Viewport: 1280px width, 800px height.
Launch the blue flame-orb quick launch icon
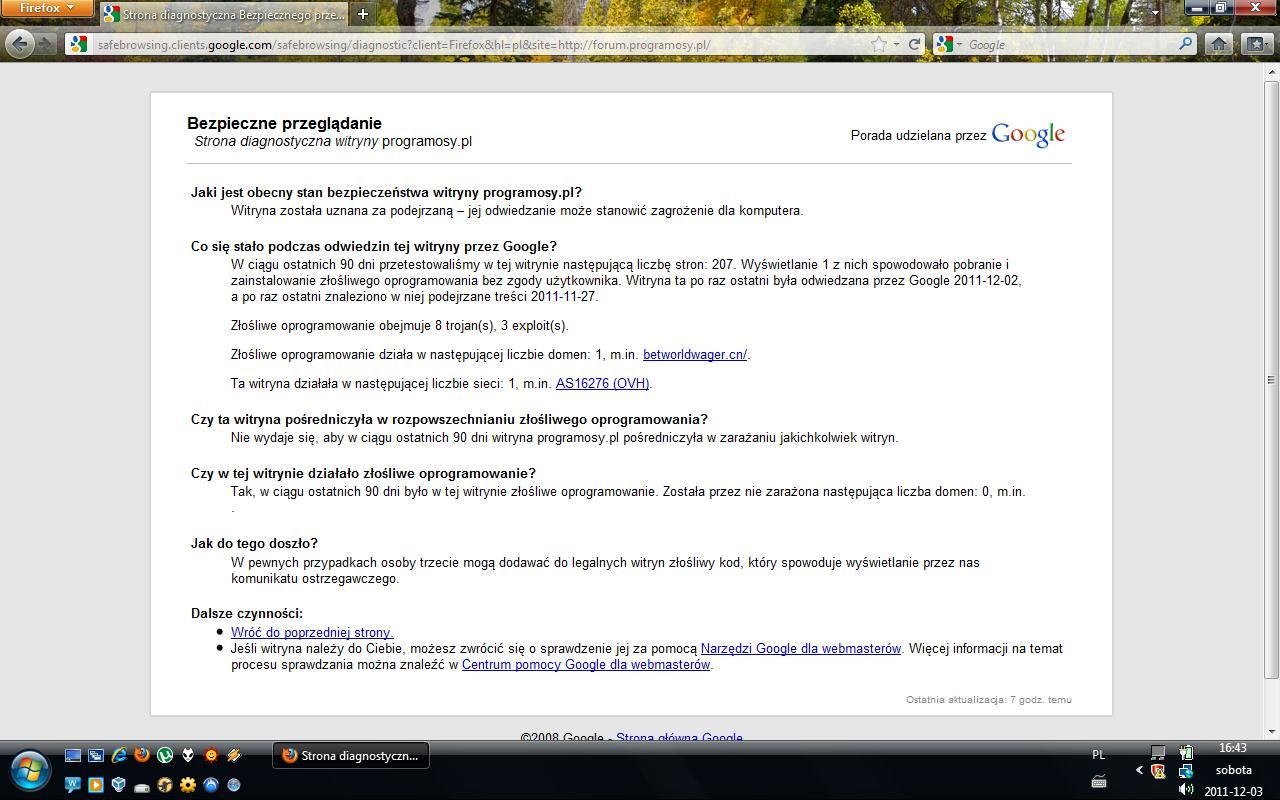point(211,785)
